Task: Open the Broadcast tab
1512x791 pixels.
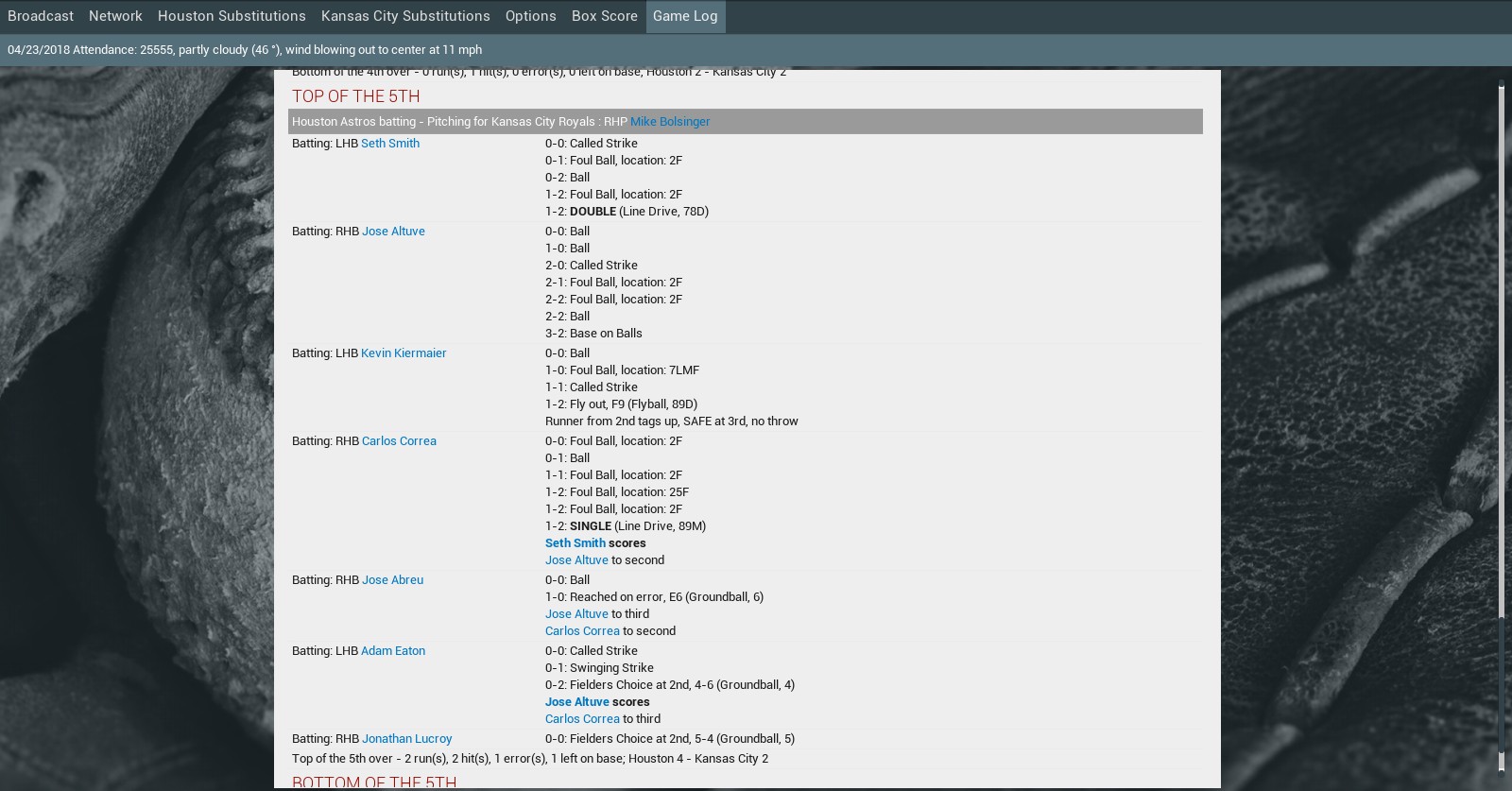Action: coord(41,16)
